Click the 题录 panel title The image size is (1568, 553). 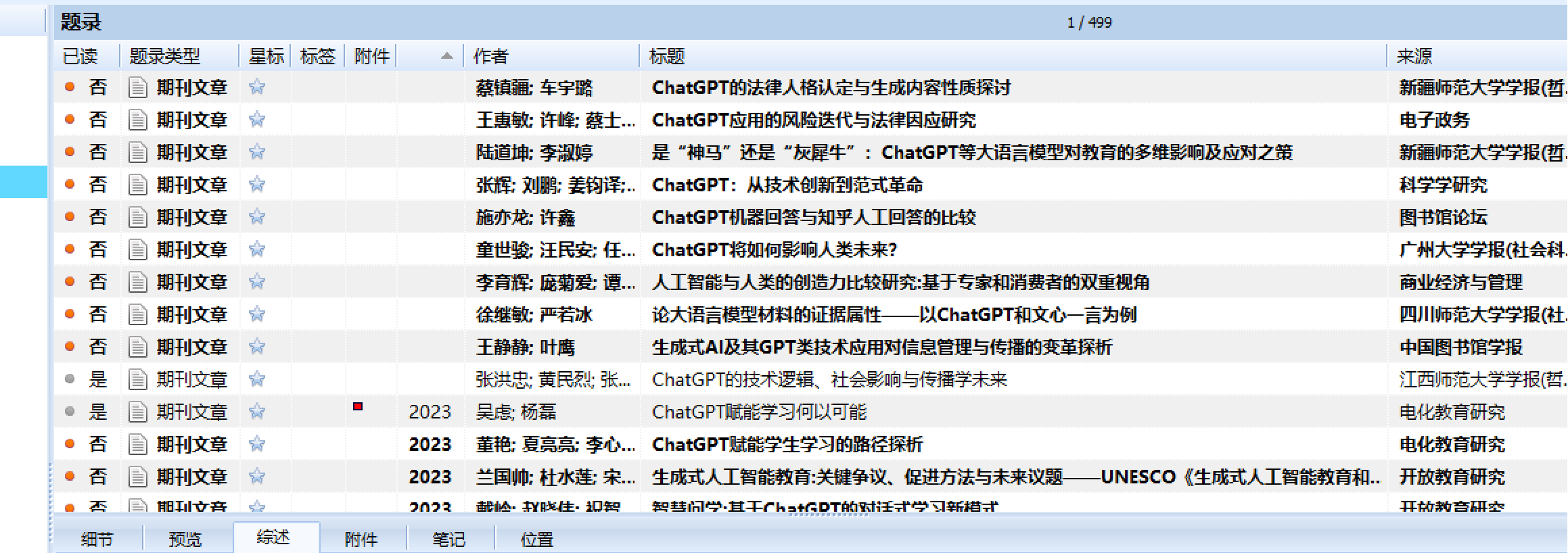point(80,22)
